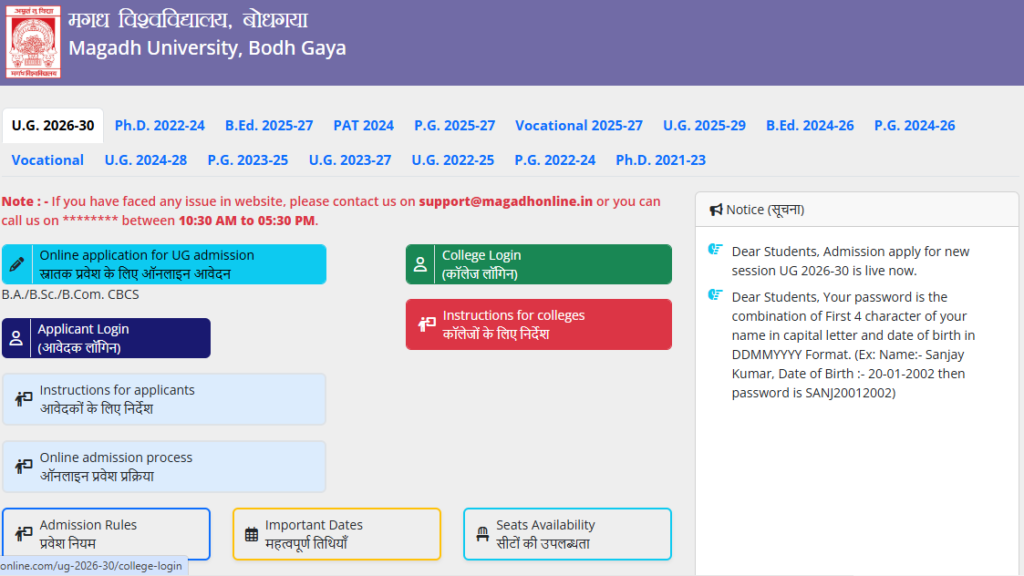The height and width of the screenshot is (576, 1024).
Task: Select the P.G. 2022-24 tab
Action: coord(555,160)
